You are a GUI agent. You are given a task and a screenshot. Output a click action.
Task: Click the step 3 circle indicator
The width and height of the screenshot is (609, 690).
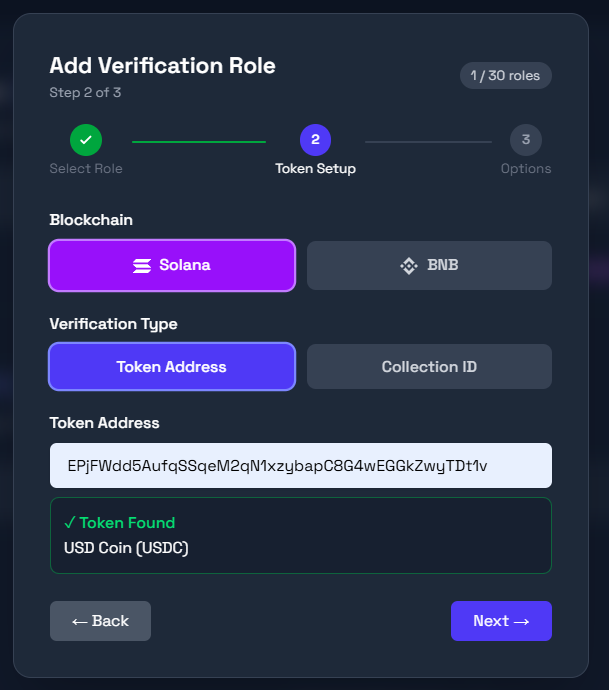coord(525,140)
